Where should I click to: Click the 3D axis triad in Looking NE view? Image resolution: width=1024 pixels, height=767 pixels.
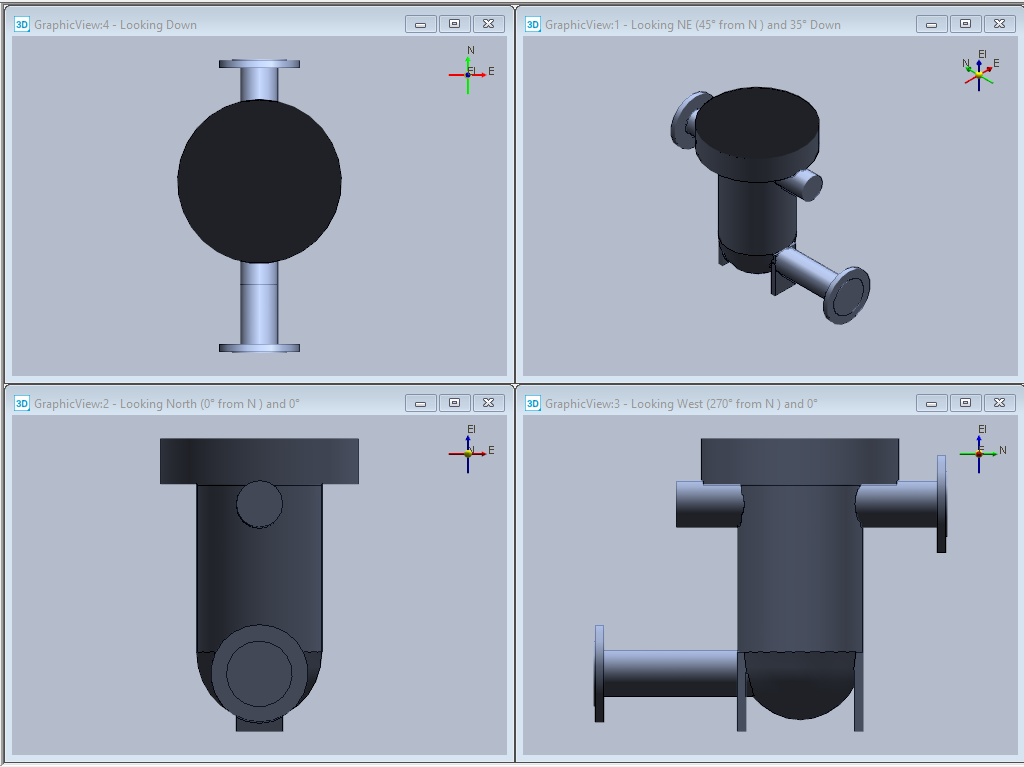980,71
